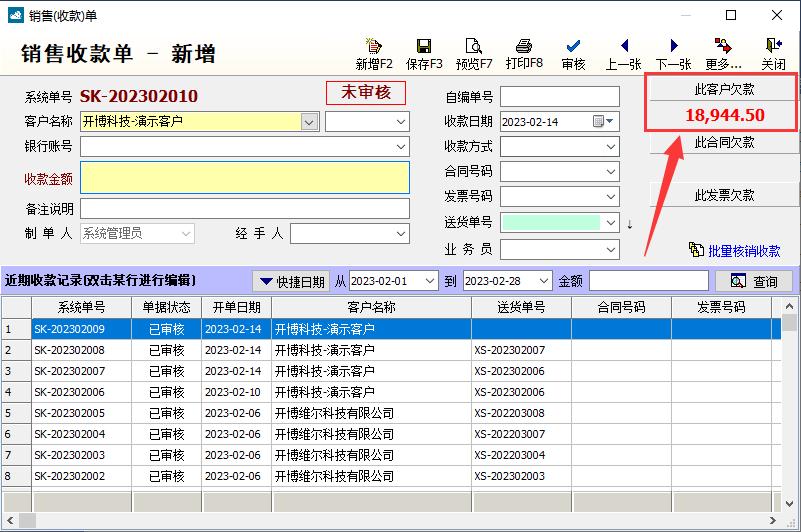The height and width of the screenshot is (532, 801).
Task: Open the calendar picker for 收款日期
Action: pos(603,121)
